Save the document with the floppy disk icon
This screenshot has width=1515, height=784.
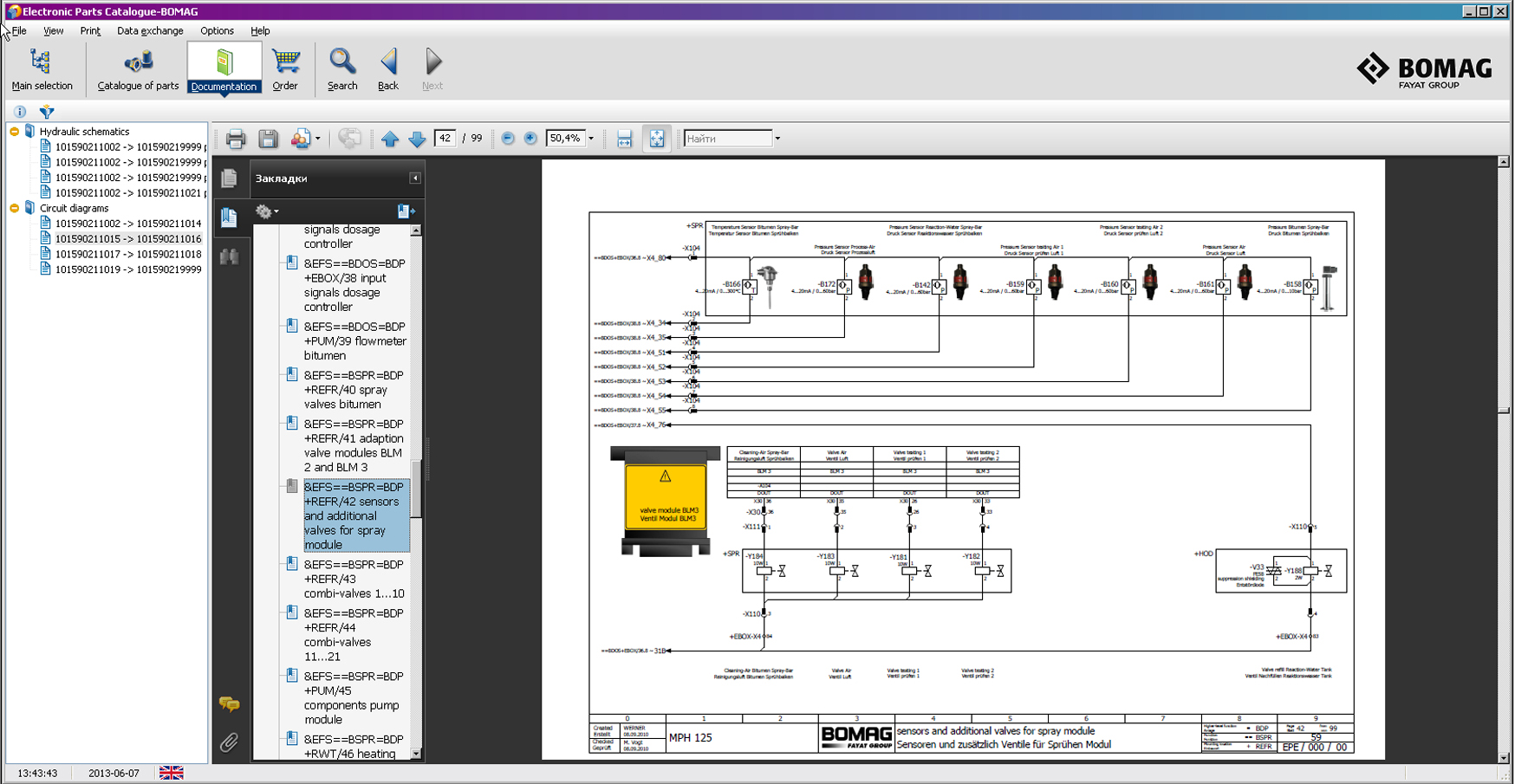268,139
